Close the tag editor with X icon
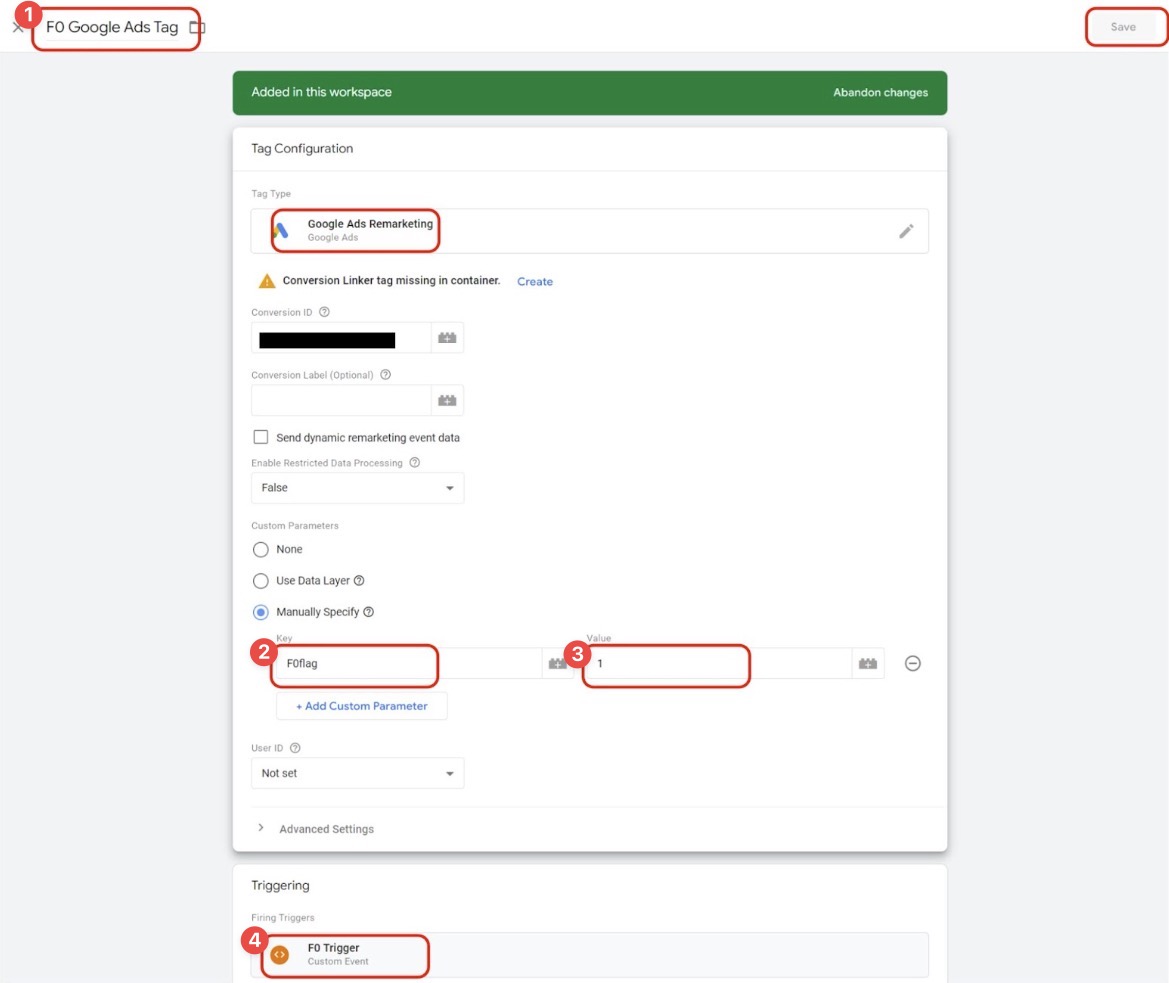Image resolution: width=1169 pixels, height=983 pixels. (x=17, y=28)
